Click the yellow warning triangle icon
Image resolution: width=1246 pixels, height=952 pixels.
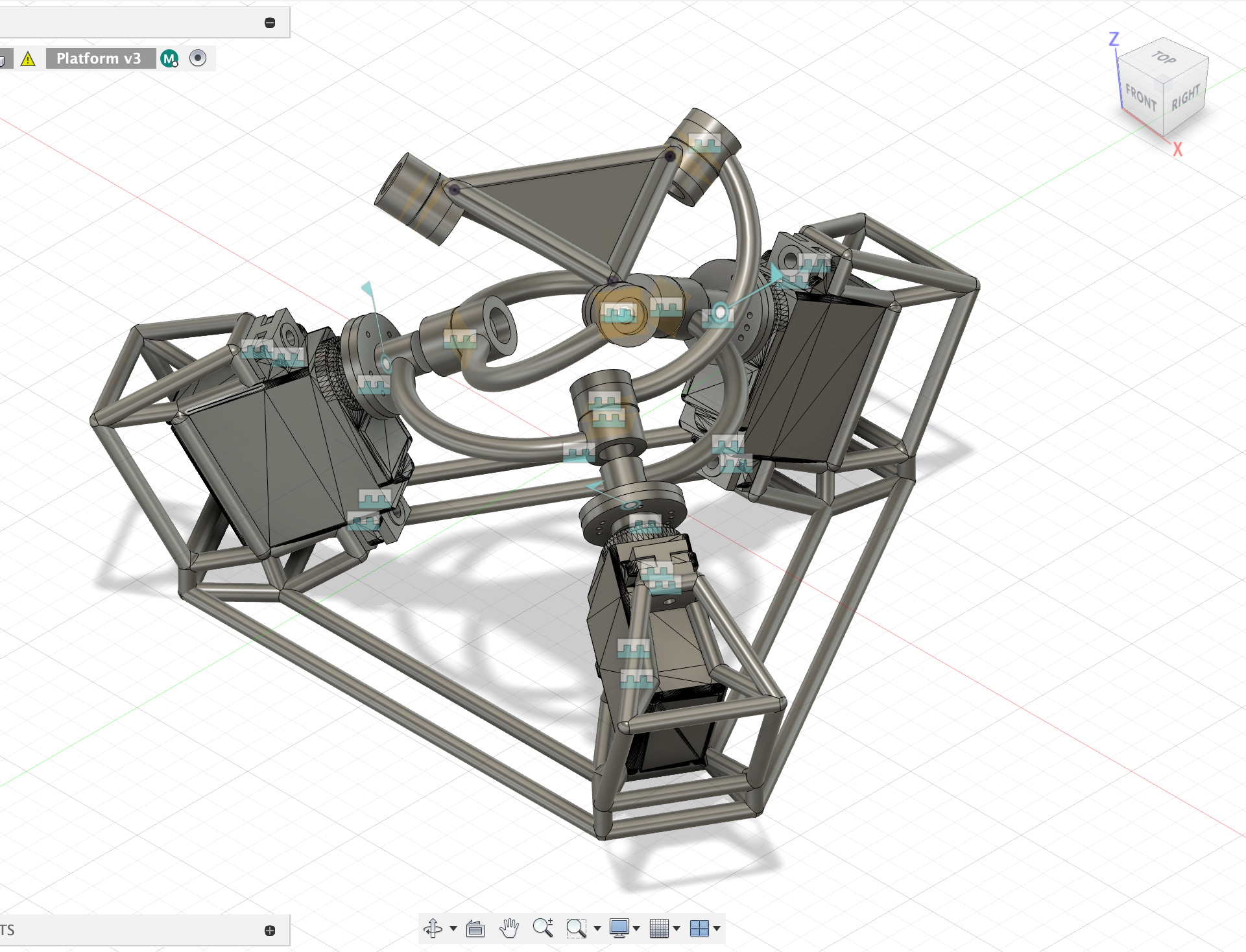pyautogui.click(x=28, y=59)
